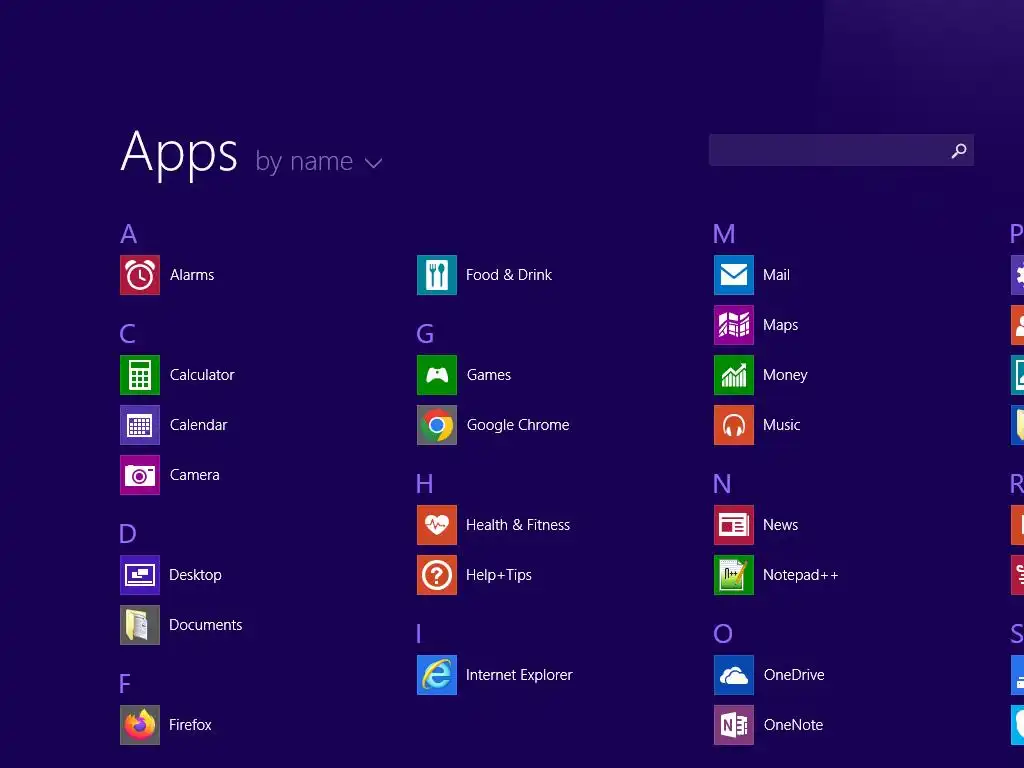
Task: Open the Health & Fitness icon
Action: point(437,525)
